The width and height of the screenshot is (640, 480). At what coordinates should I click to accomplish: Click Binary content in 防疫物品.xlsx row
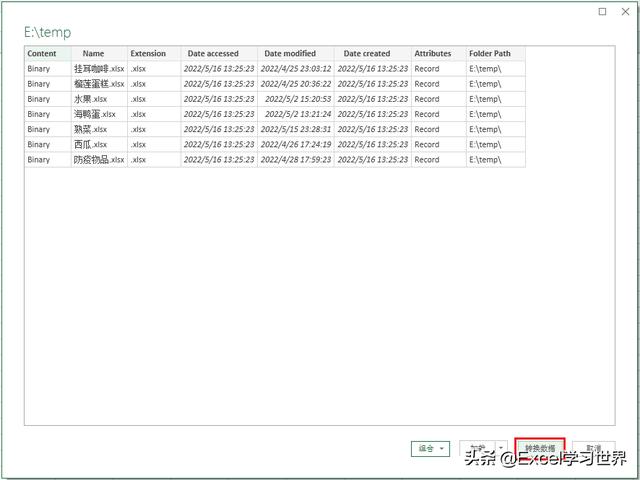[x=39, y=159]
